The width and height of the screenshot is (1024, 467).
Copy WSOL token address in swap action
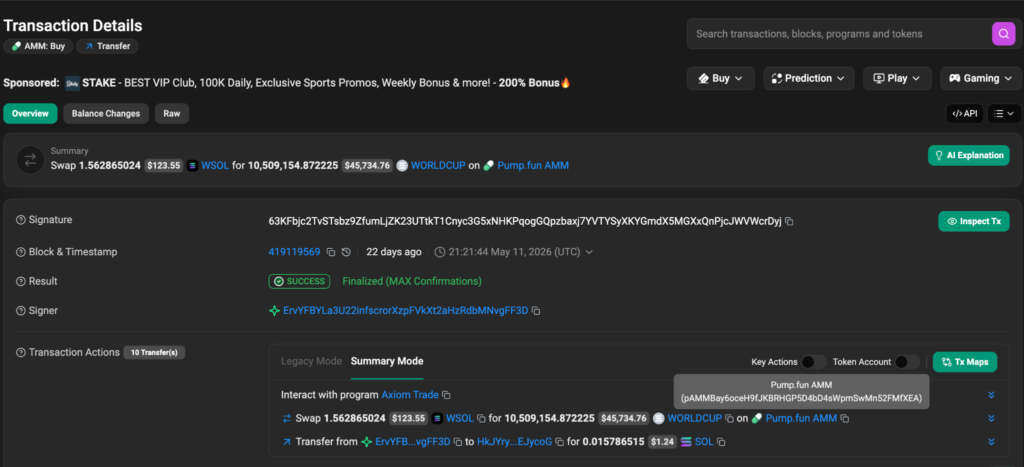[481, 419]
